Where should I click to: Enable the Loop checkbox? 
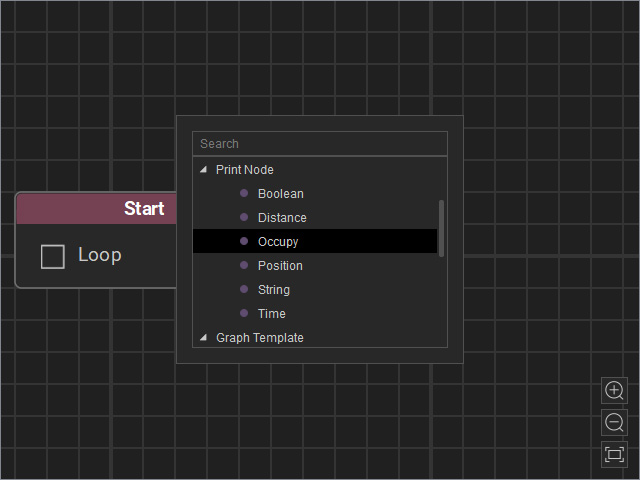53,256
